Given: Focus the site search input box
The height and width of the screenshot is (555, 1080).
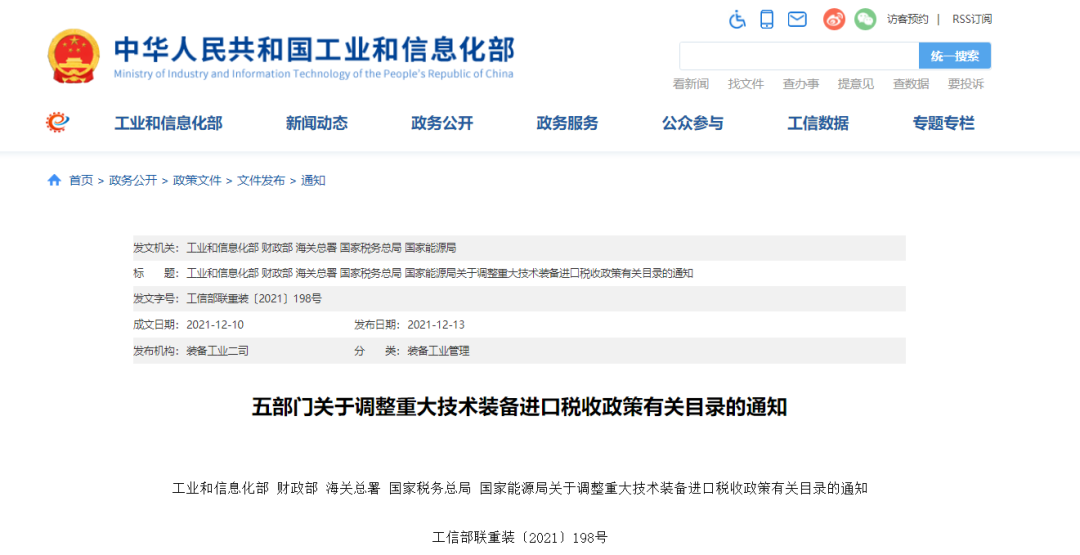Looking at the screenshot, I should (799, 56).
